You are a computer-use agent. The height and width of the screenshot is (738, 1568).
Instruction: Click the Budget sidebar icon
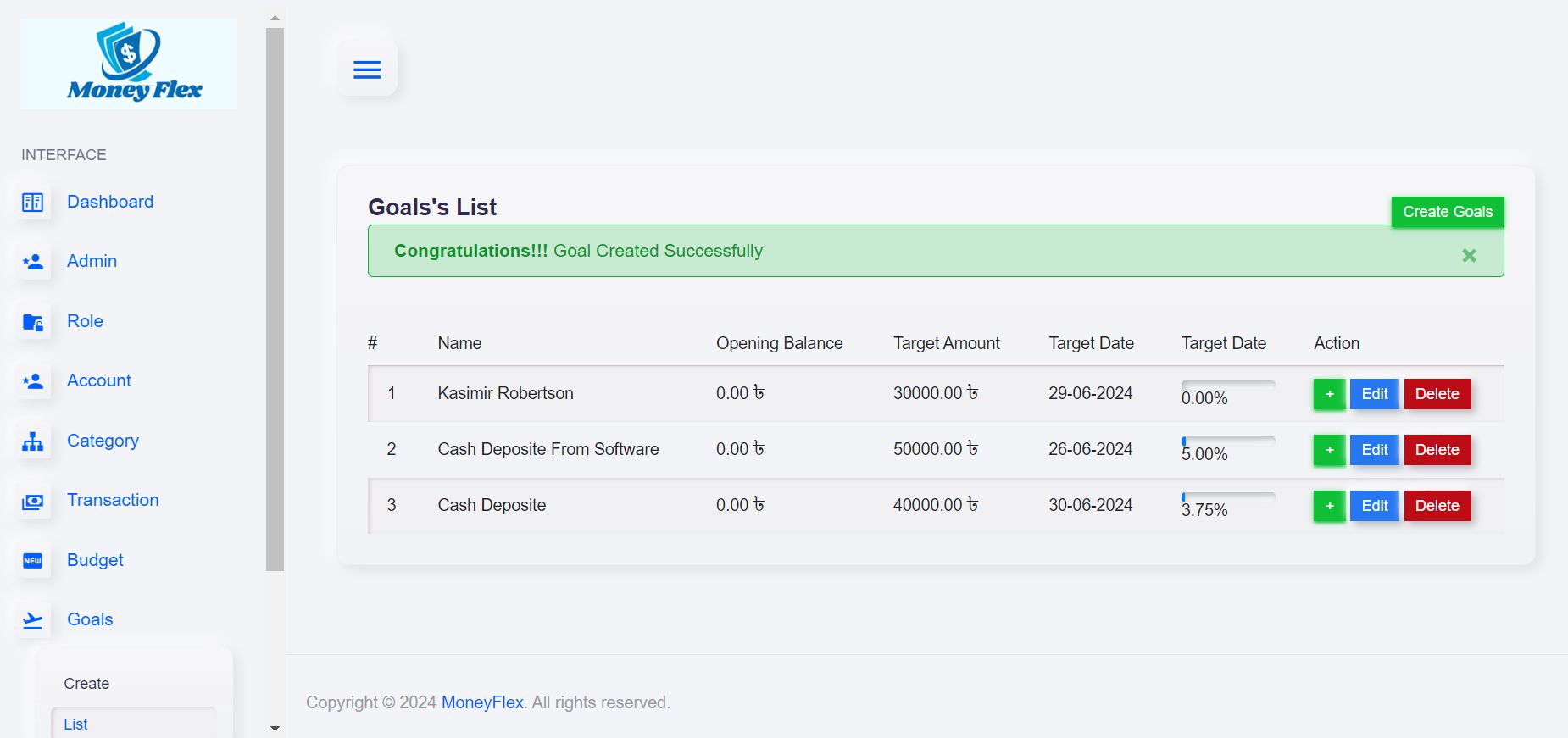pos(33,561)
